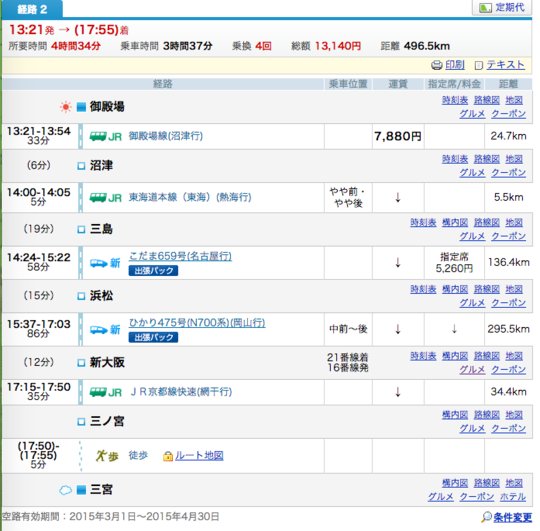Screen dimensions: 540x531
Task: Click the lock icon beside ルート地図
Action: pyautogui.click(x=168, y=456)
